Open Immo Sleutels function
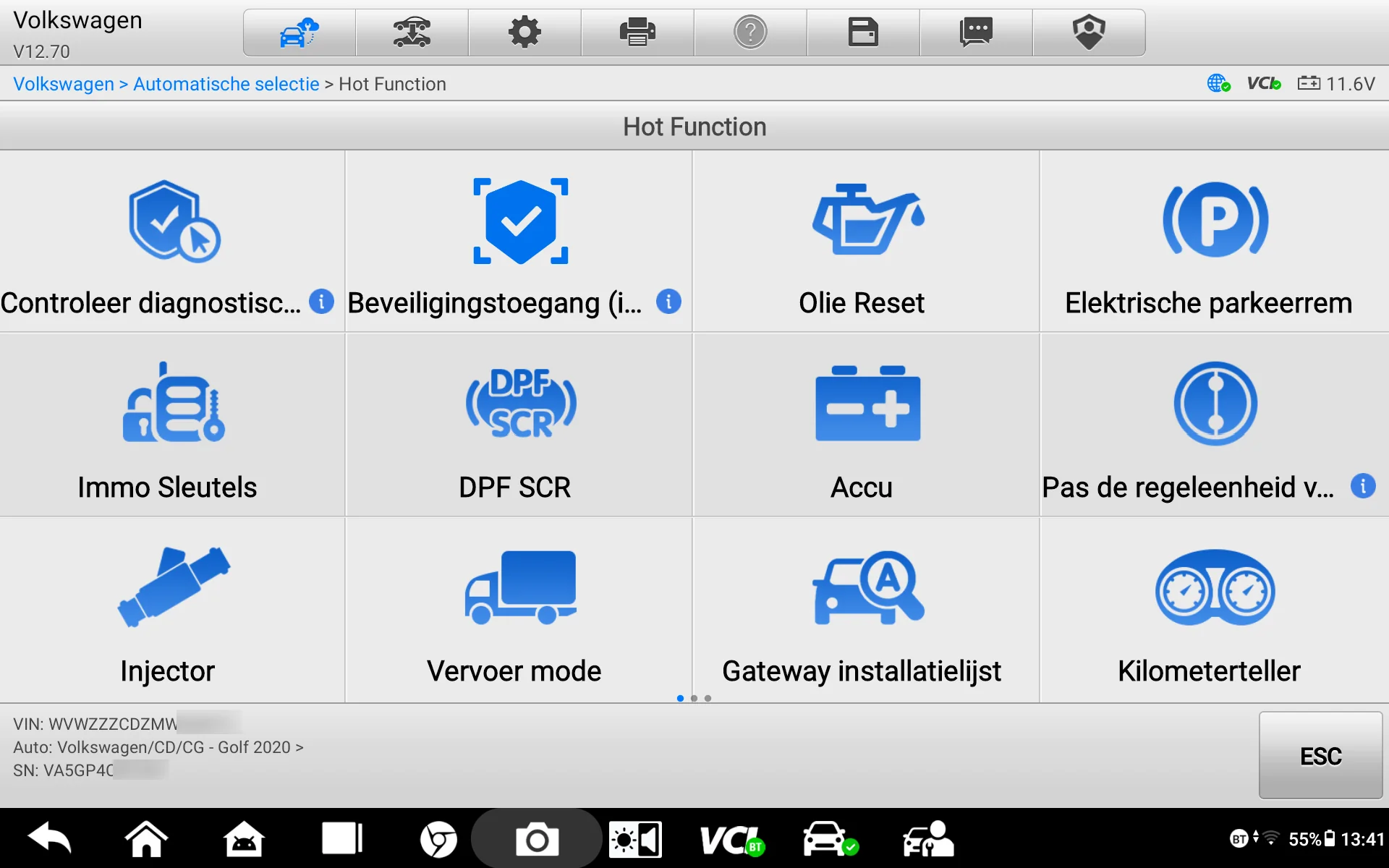 point(172,425)
